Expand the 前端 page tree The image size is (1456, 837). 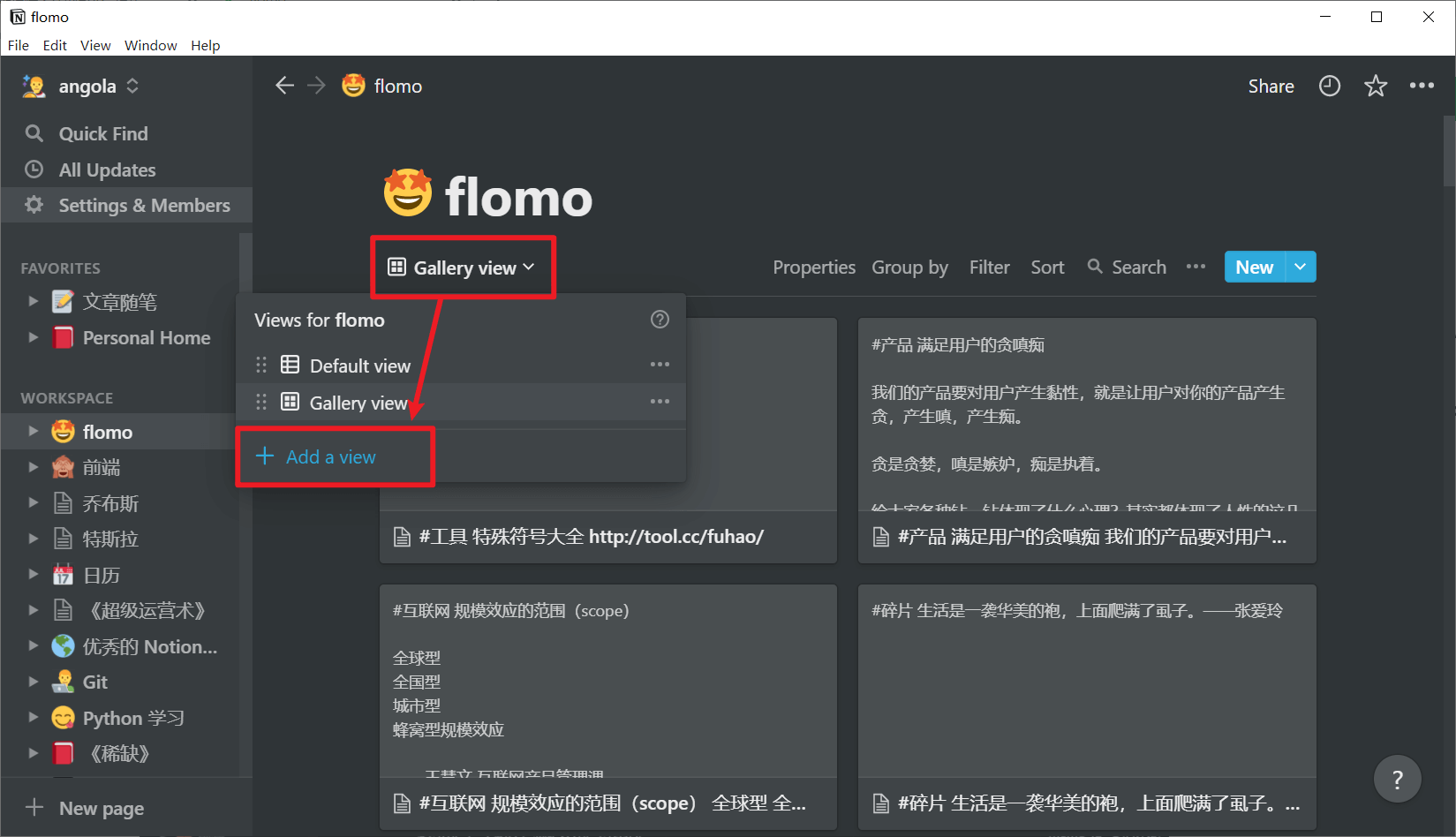point(33,467)
